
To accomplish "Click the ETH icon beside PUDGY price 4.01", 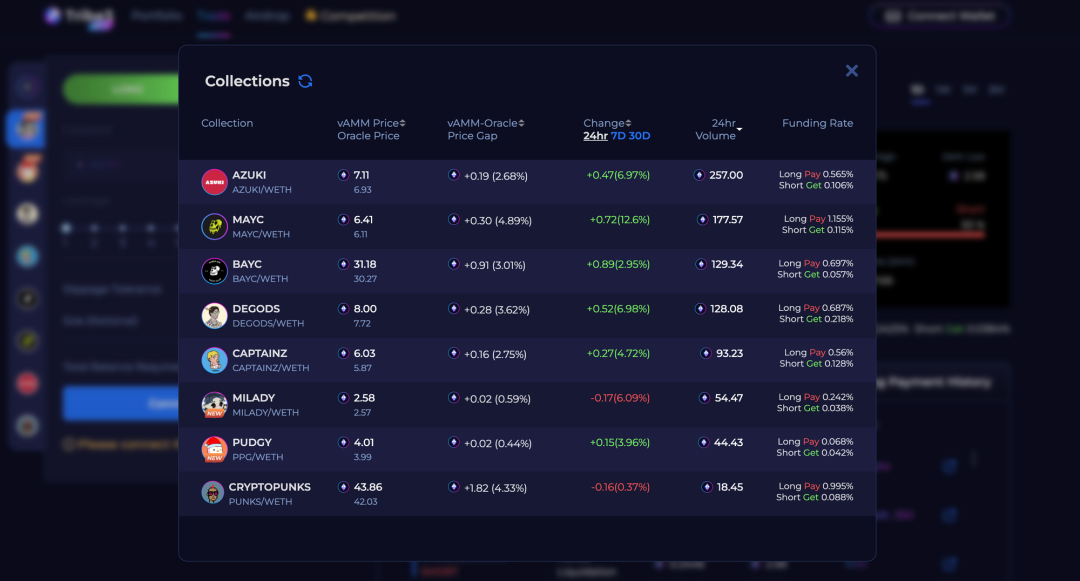I will tap(343, 442).
